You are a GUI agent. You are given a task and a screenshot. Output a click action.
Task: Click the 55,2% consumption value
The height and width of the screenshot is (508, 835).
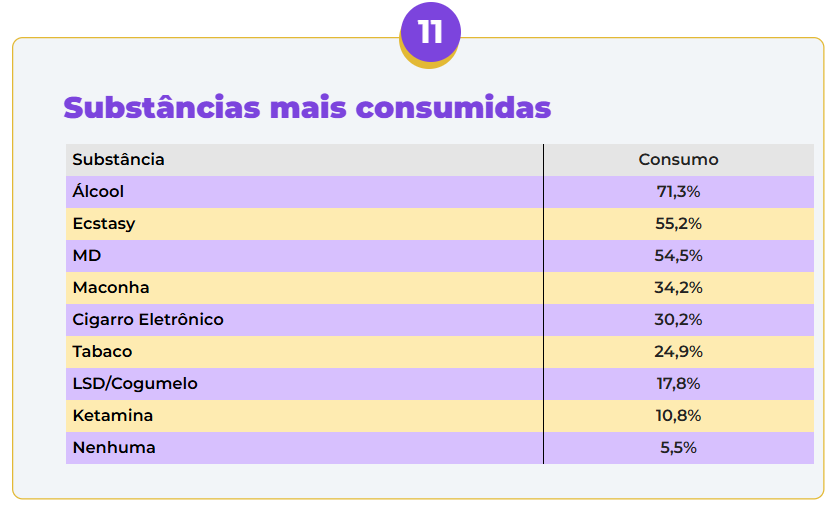(x=678, y=224)
